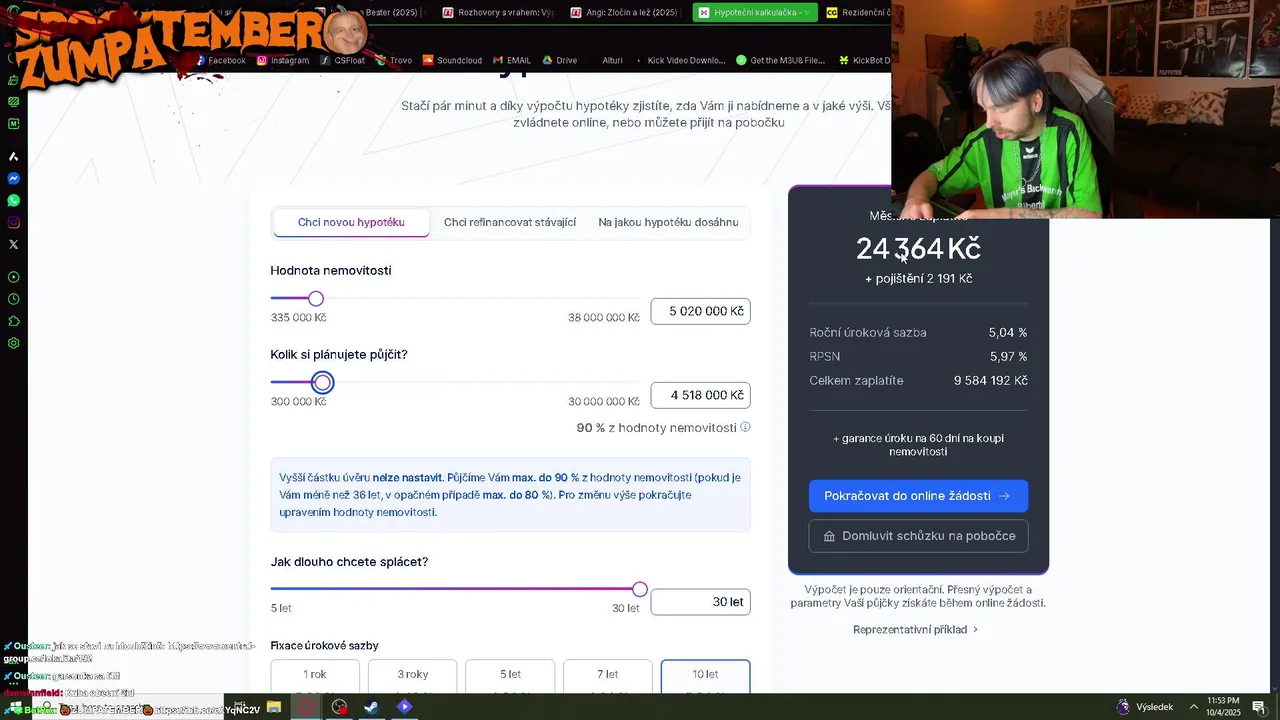Open WhatsApp in the browser sidebar
The image size is (1280, 720).
click(13, 200)
